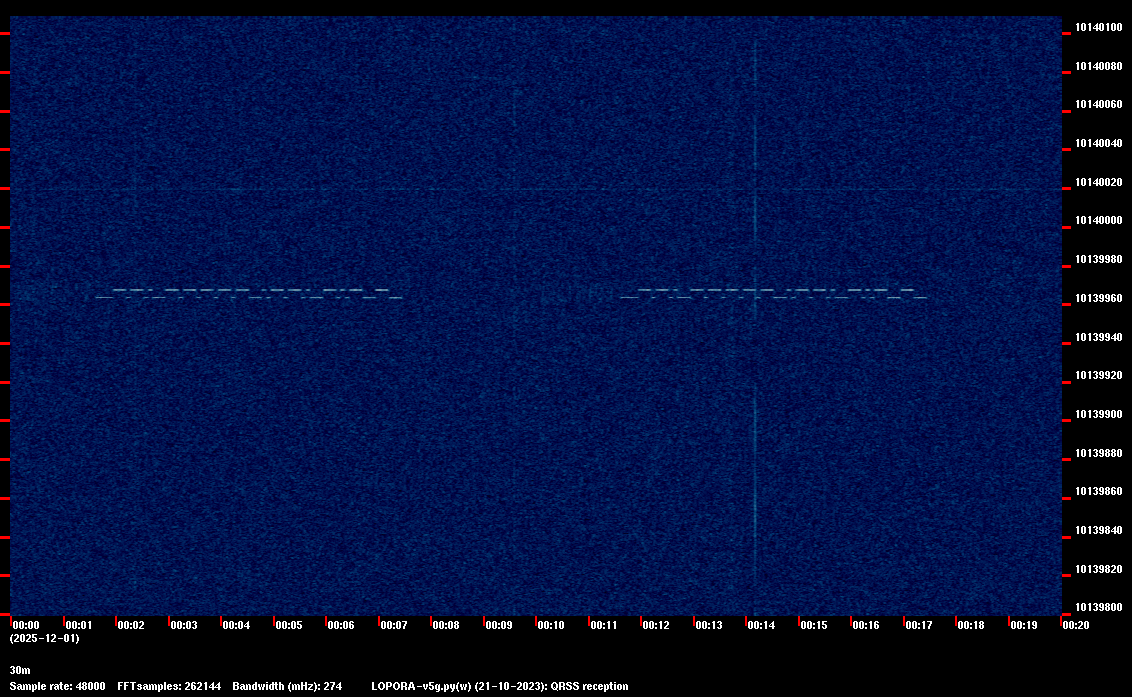Click the 10140060 frequency label
The image size is (1132, 697).
(1099, 105)
